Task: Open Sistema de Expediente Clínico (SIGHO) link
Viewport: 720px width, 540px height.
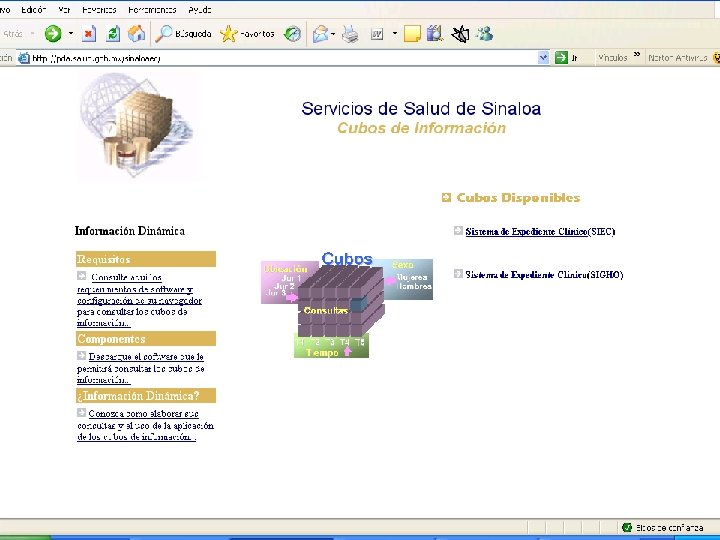Action: (544, 275)
